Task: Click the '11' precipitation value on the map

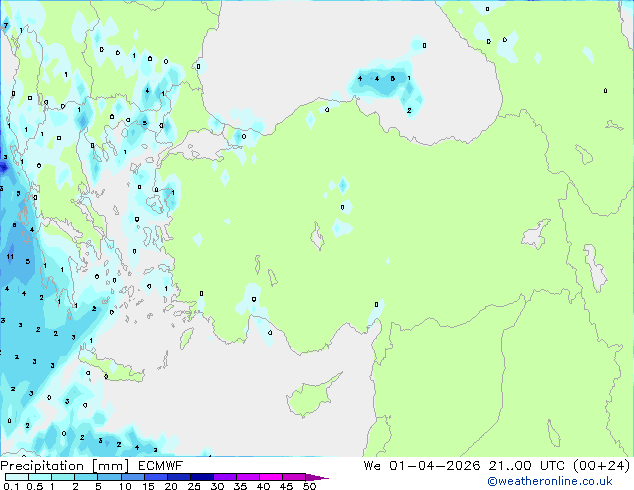Action: [x=10, y=256]
